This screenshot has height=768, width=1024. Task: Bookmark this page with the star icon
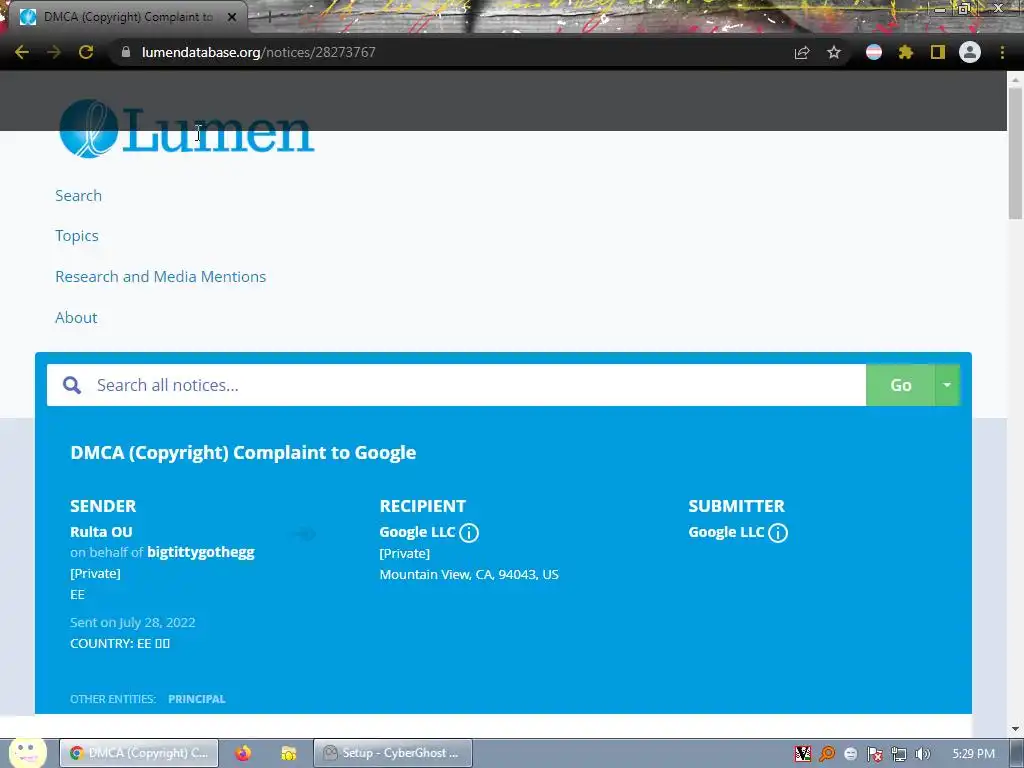pos(834,52)
